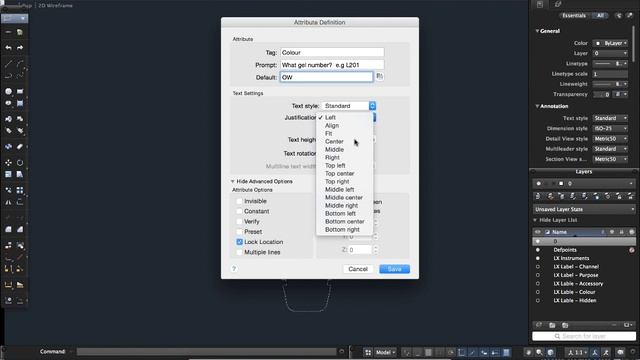
Task: Select the Rotate tool
Action: pyautogui.click(x=20, y=162)
